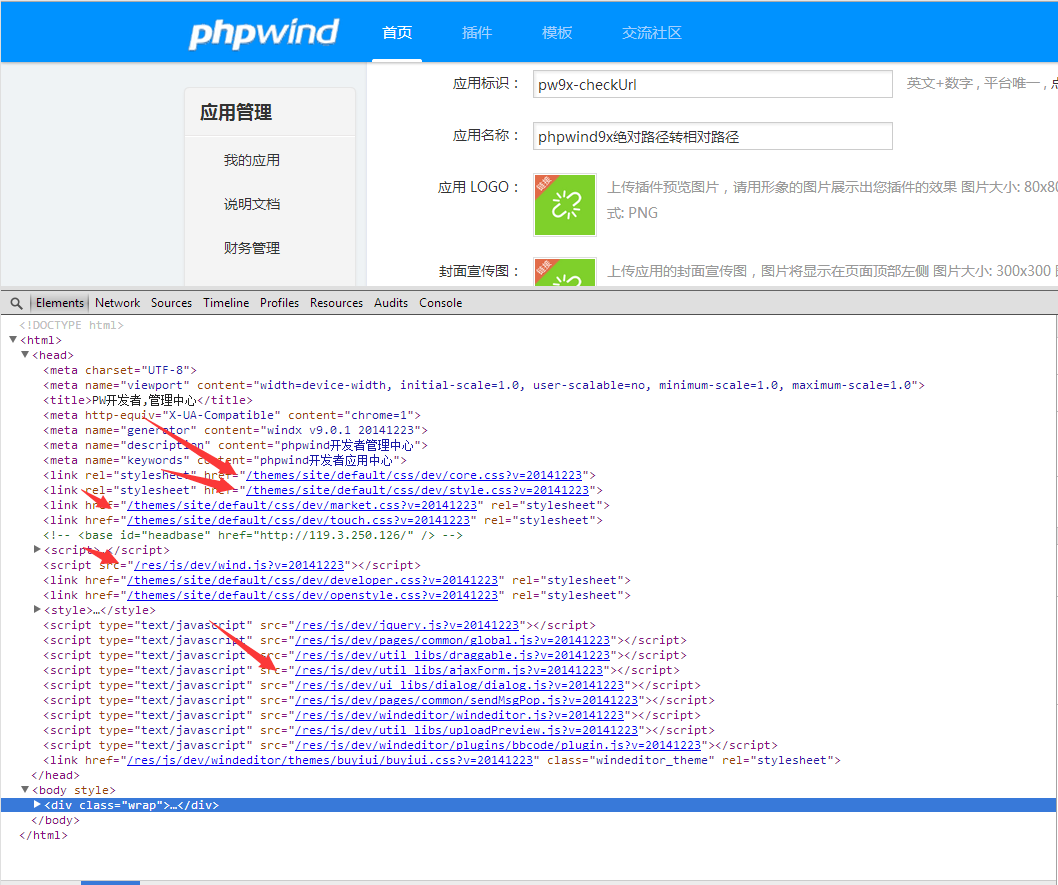The image size is (1058, 885).
Task: Open the Profiles tab in DevTools
Action: 279,303
